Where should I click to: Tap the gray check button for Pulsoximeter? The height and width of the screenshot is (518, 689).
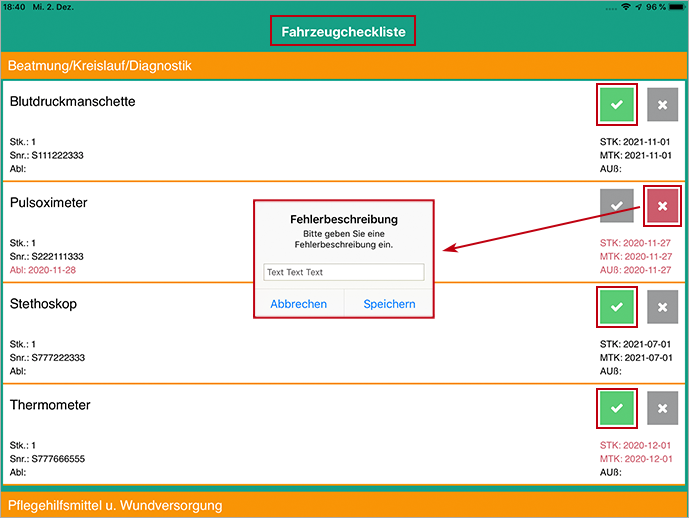tap(616, 206)
